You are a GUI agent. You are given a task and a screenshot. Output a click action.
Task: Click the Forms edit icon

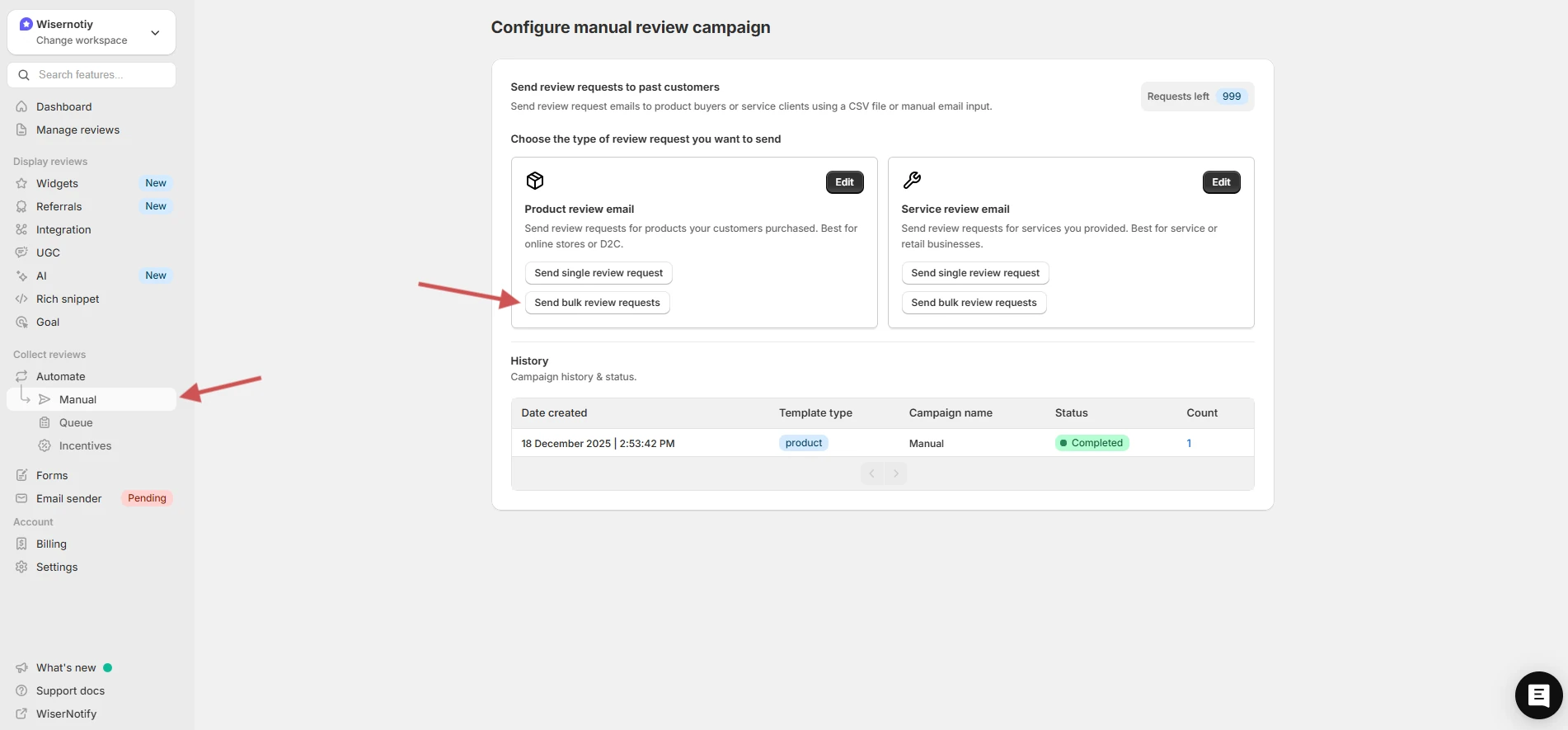click(21, 475)
